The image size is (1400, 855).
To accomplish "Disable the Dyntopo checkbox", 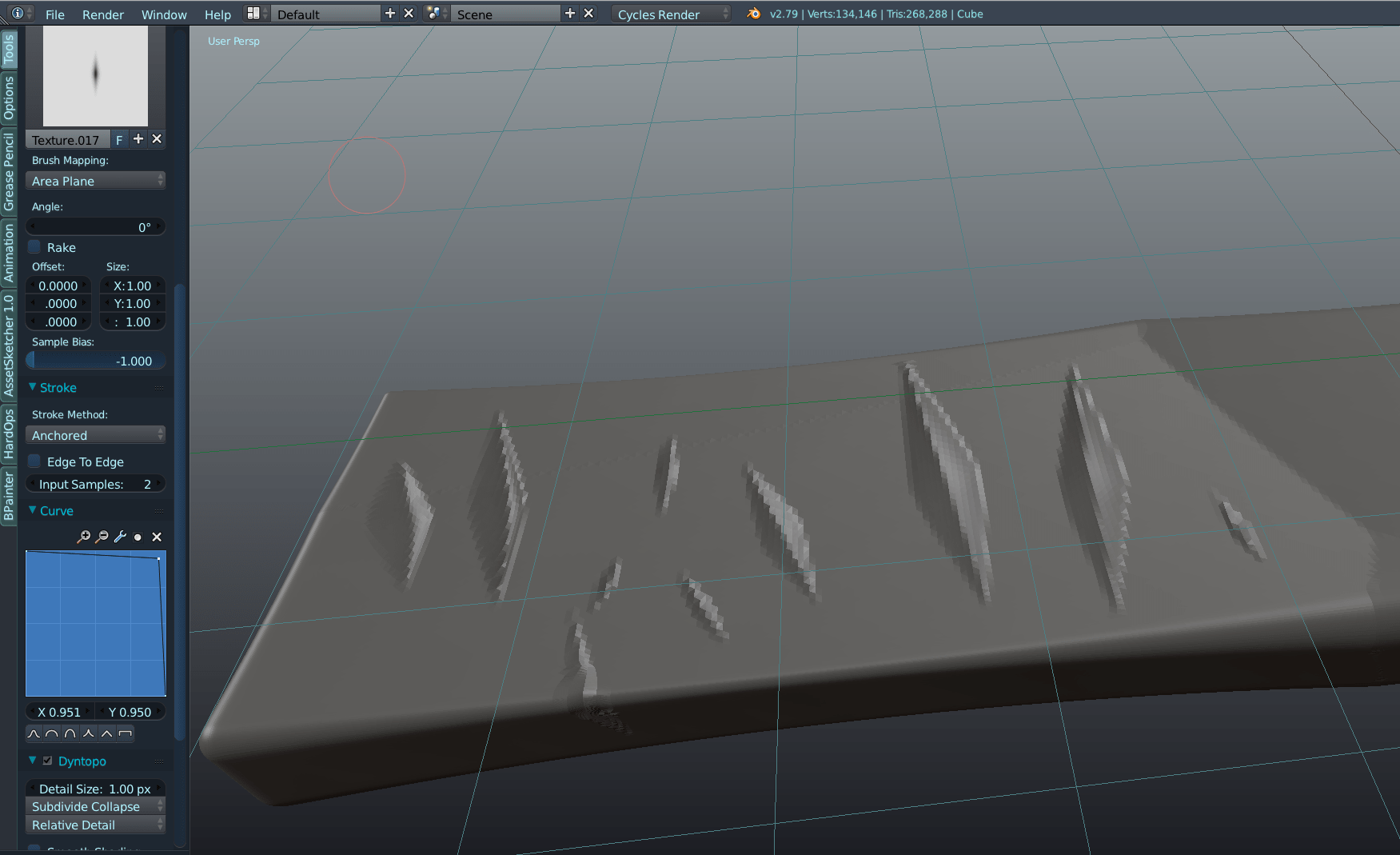I will click(x=48, y=761).
